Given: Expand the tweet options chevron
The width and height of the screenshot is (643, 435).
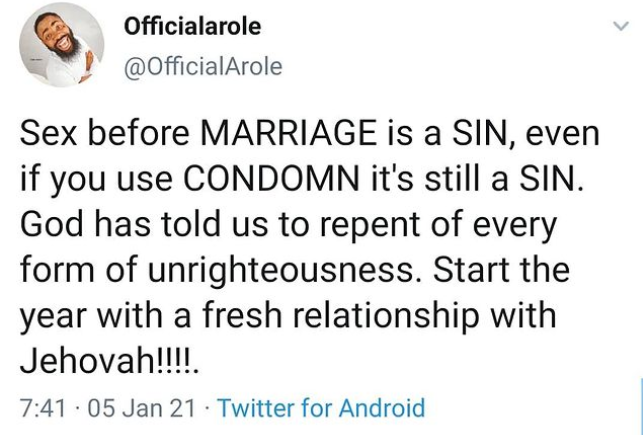Looking at the screenshot, I should tap(621, 26).
